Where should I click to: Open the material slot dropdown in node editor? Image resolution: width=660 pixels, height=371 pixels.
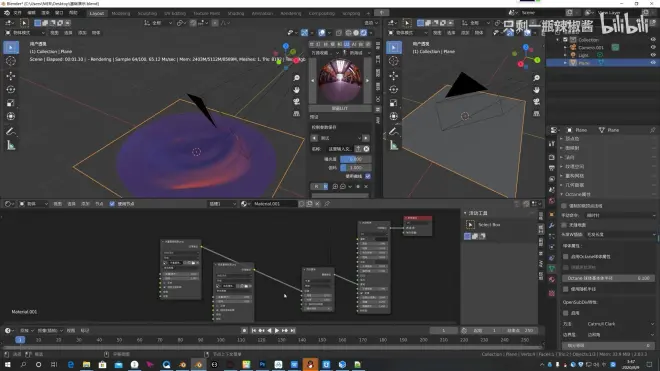tap(222, 204)
